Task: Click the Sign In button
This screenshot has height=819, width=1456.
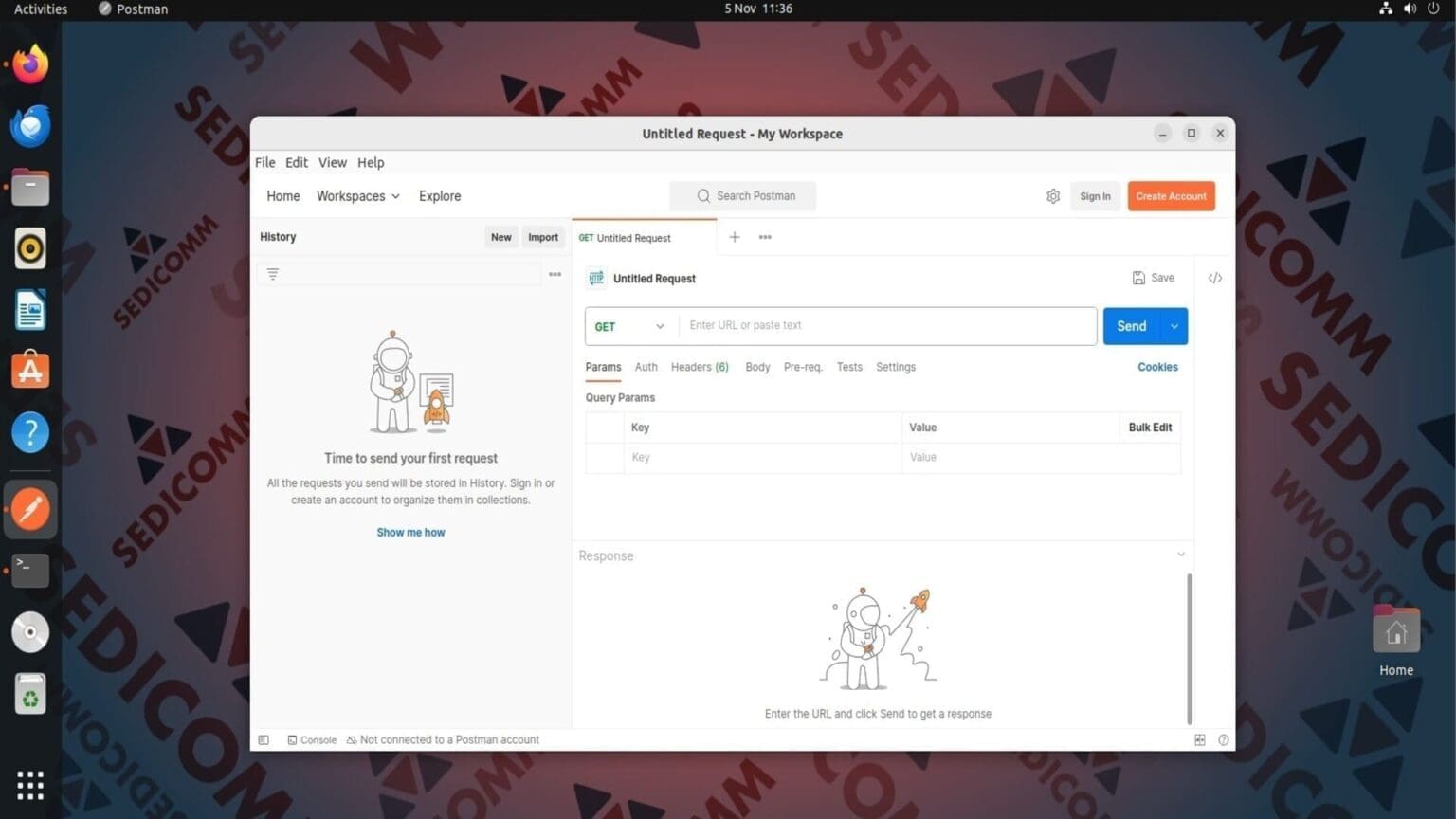Action: [x=1095, y=196]
